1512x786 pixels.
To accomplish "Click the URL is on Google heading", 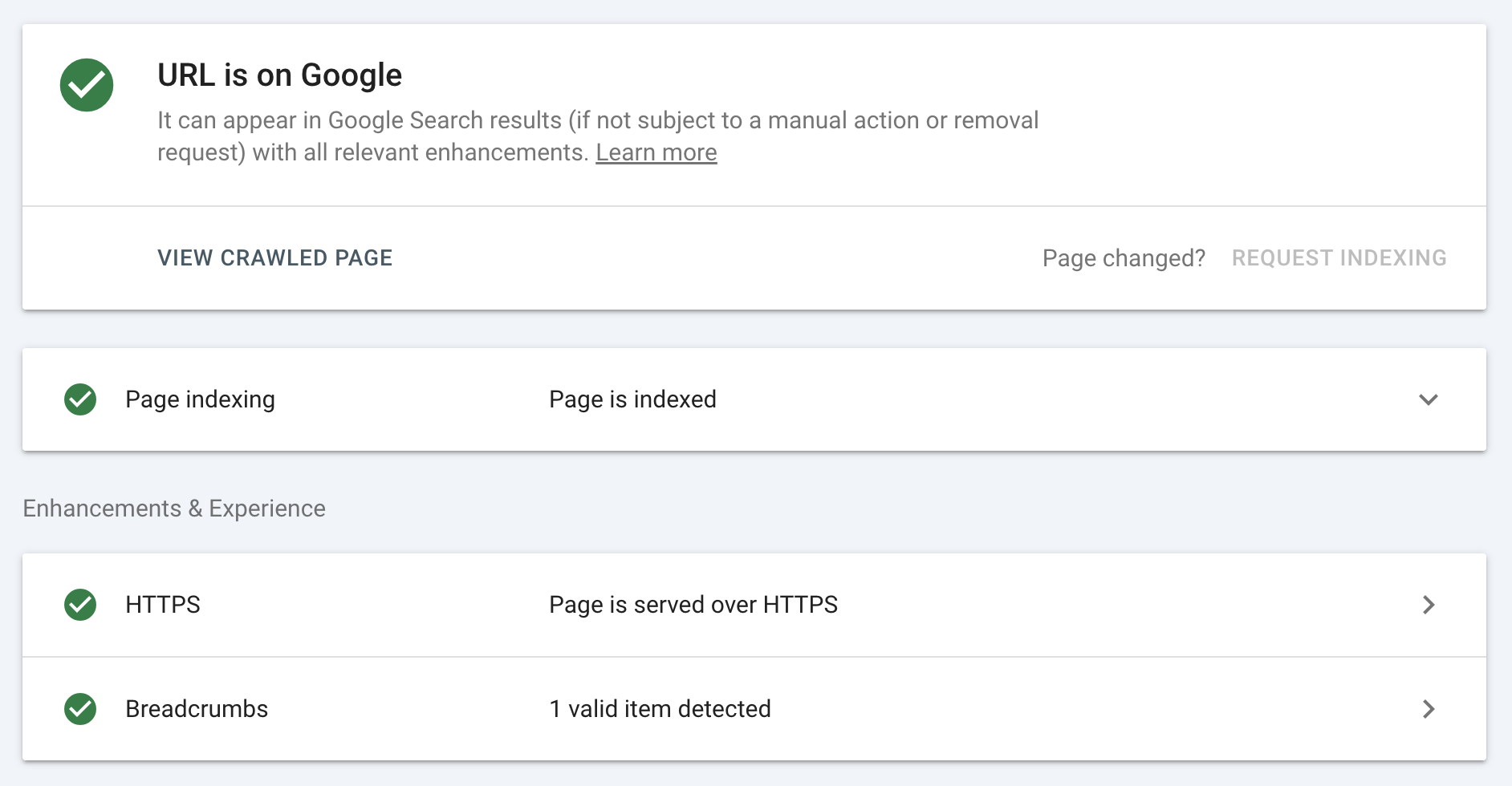I will [x=279, y=75].
